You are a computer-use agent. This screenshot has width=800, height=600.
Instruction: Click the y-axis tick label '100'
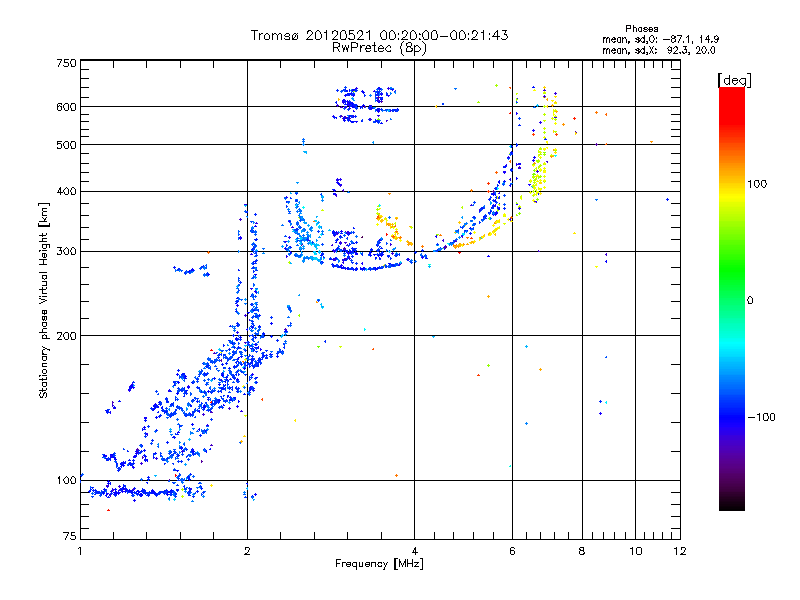(x=66, y=480)
